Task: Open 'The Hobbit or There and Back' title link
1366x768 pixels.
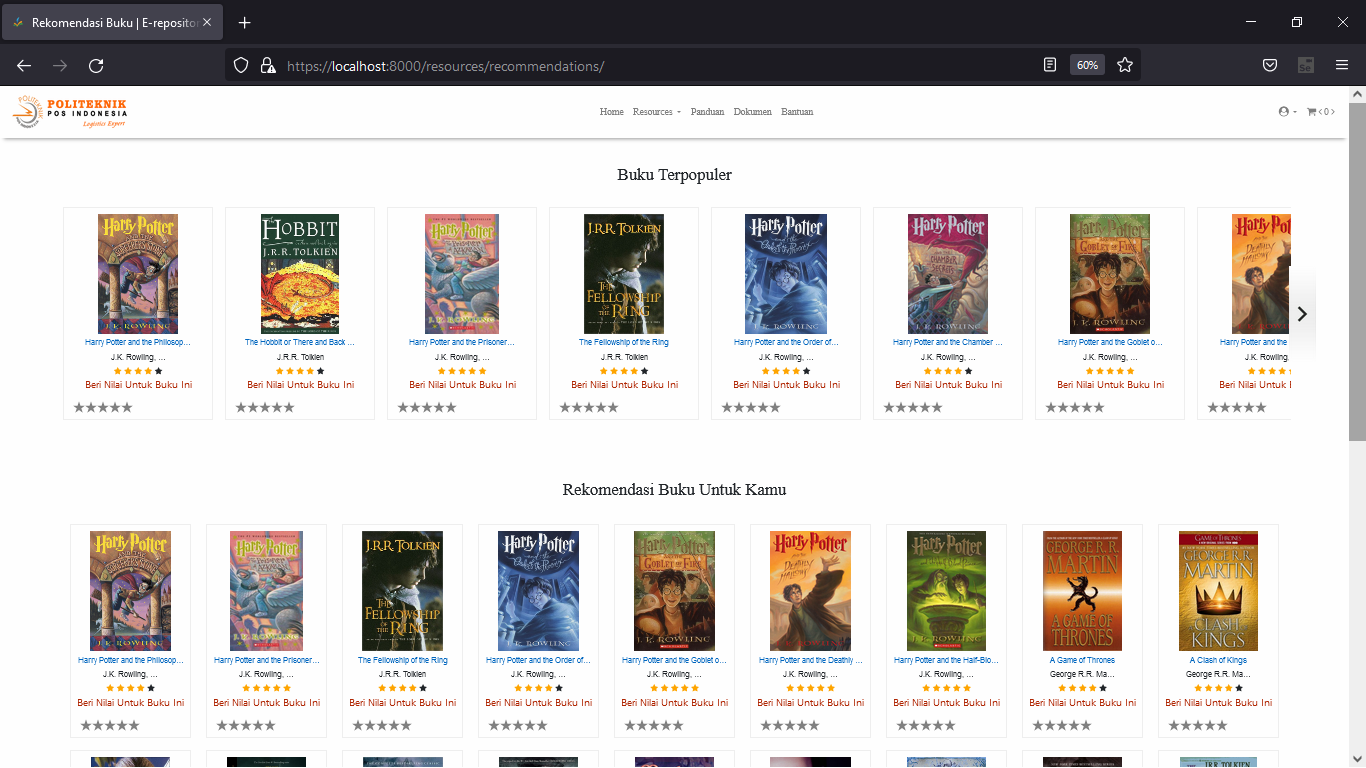Action: click(300, 342)
